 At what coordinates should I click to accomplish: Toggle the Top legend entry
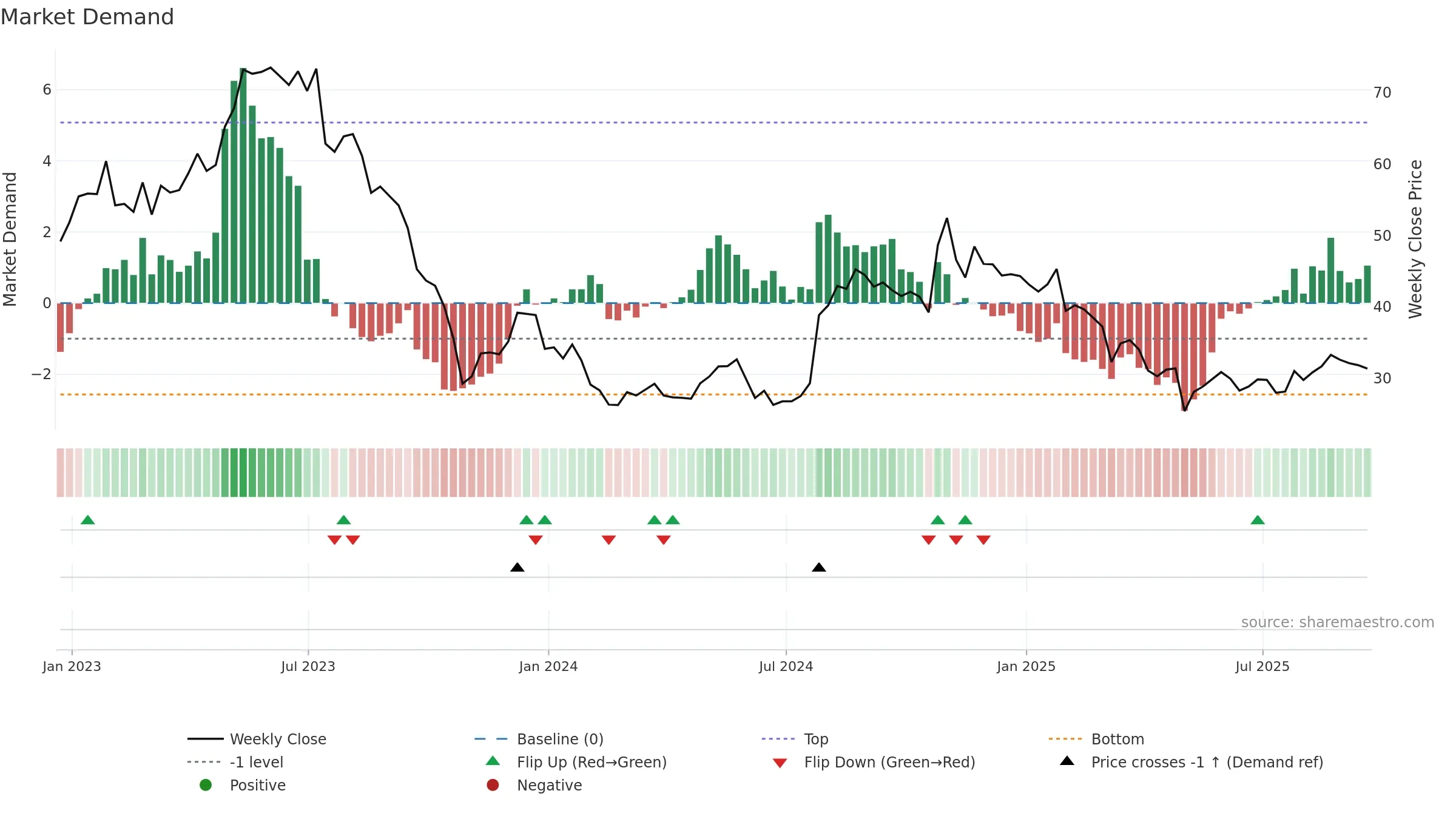tap(795, 739)
